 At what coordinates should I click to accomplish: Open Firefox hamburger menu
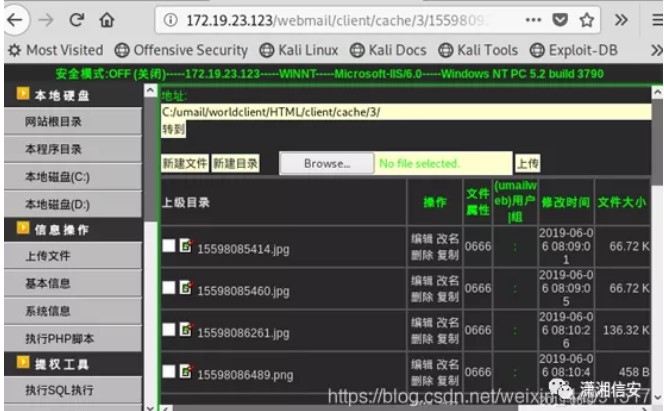pyautogui.click(x=657, y=19)
